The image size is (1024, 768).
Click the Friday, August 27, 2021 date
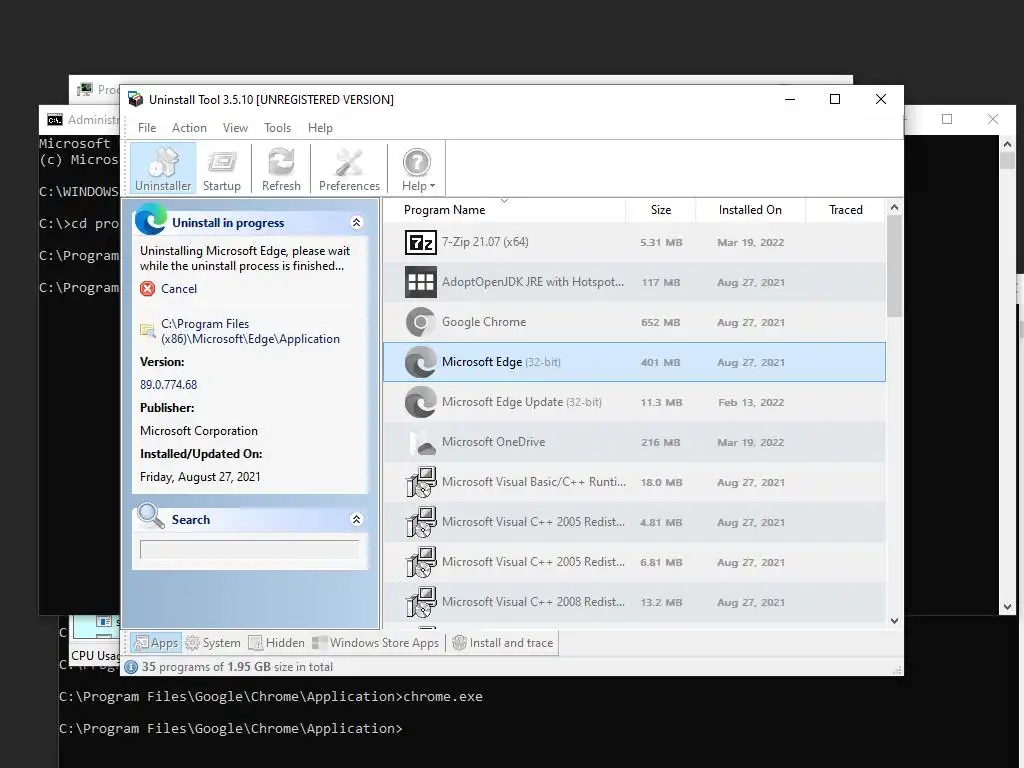(x=200, y=477)
